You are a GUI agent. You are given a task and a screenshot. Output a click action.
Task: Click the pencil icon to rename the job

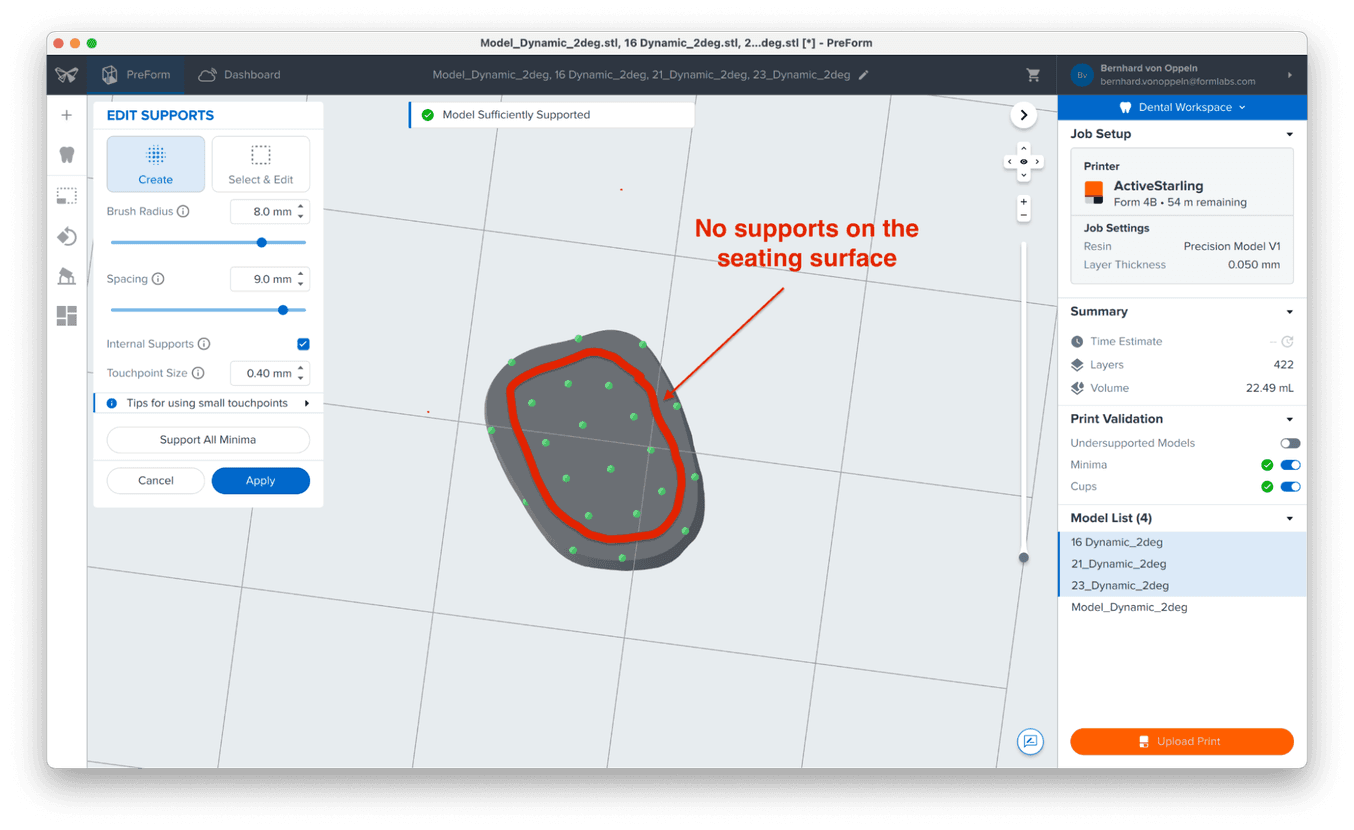pyautogui.click(x=864, y=75)
